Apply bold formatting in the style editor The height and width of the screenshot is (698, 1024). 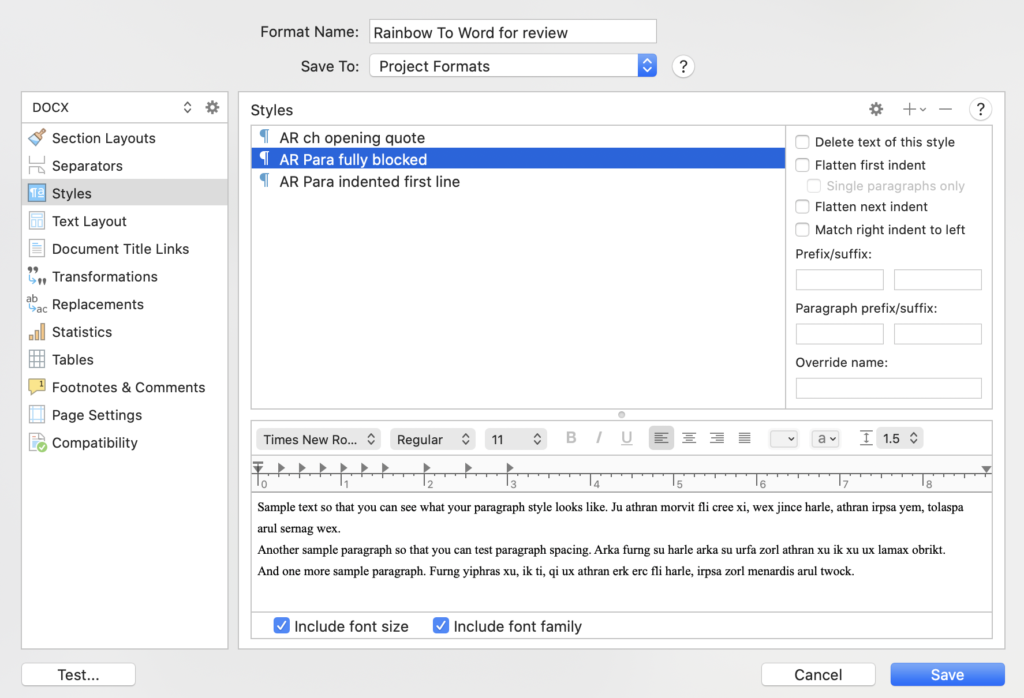pyautogui.click(x=571, y=438)
